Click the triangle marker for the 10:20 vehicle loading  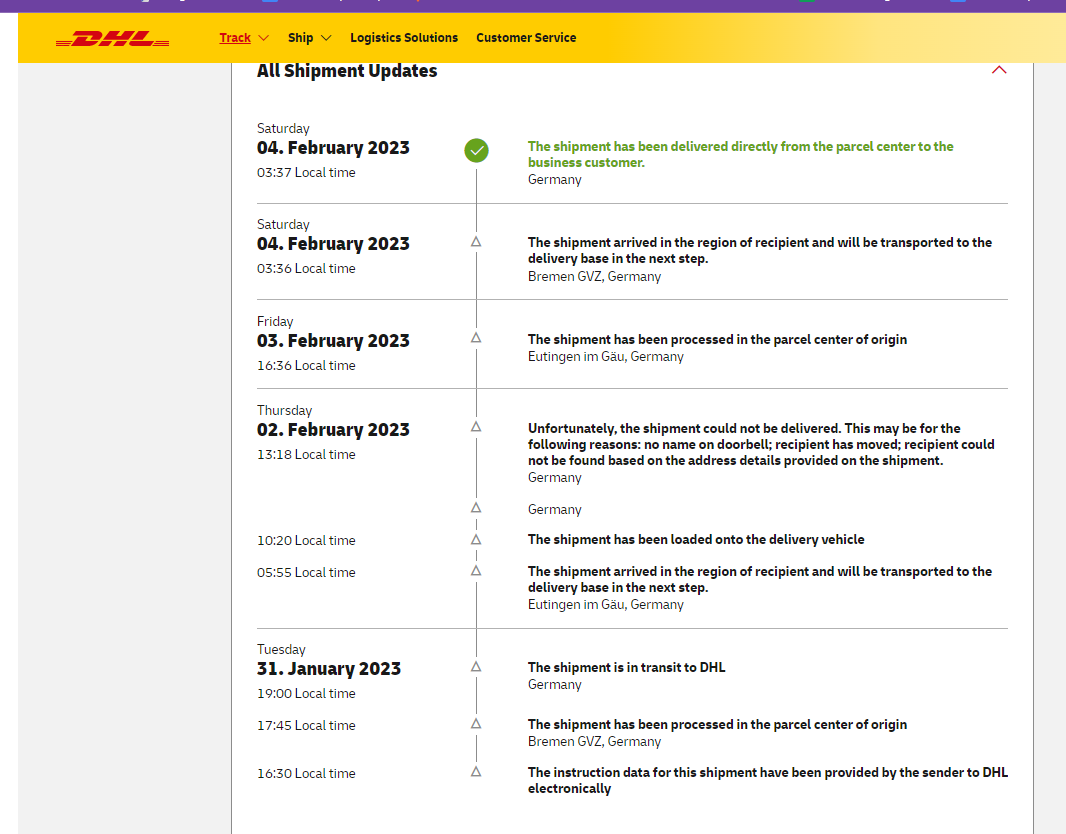tap(476, 540)
